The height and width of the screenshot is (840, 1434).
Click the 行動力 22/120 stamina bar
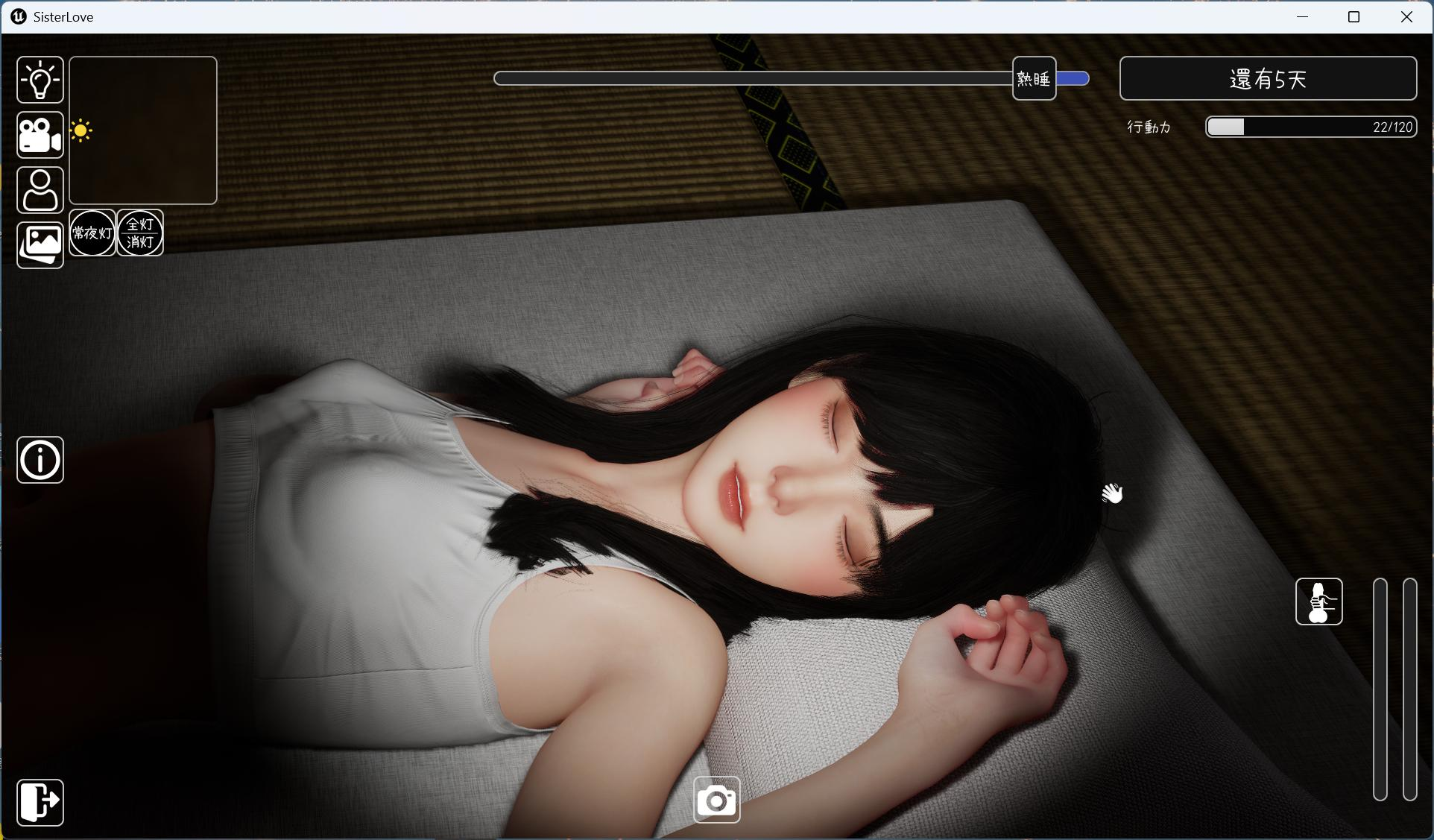(1310, 127)
